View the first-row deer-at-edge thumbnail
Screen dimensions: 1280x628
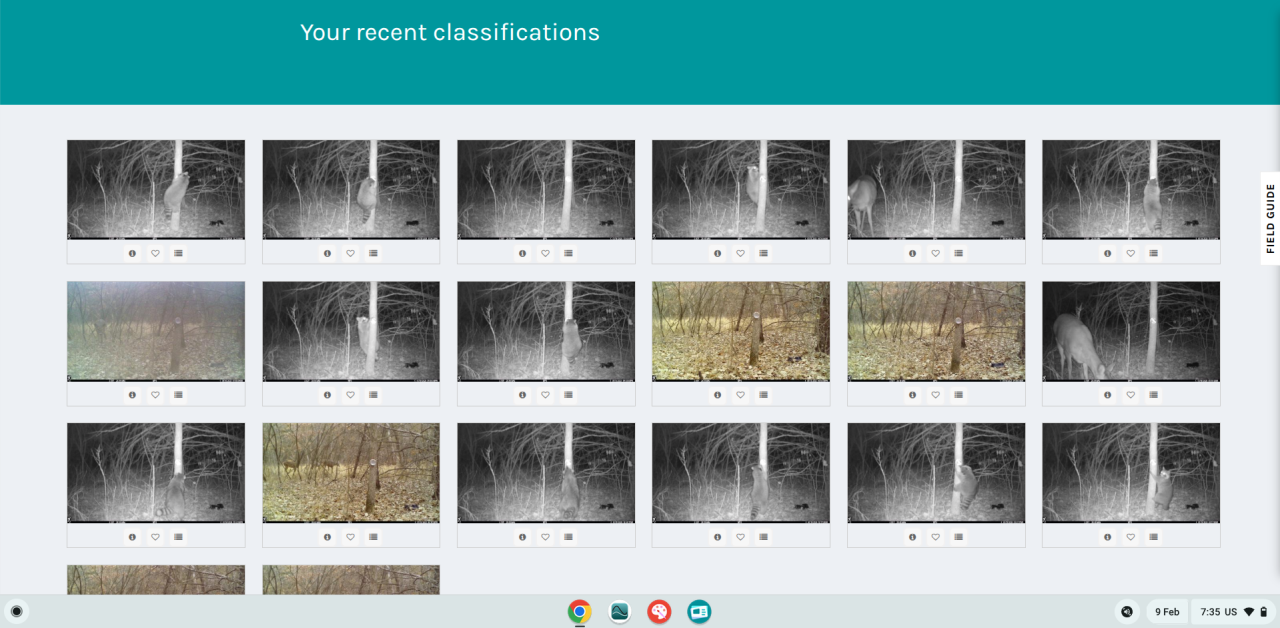tap(936, 189)
